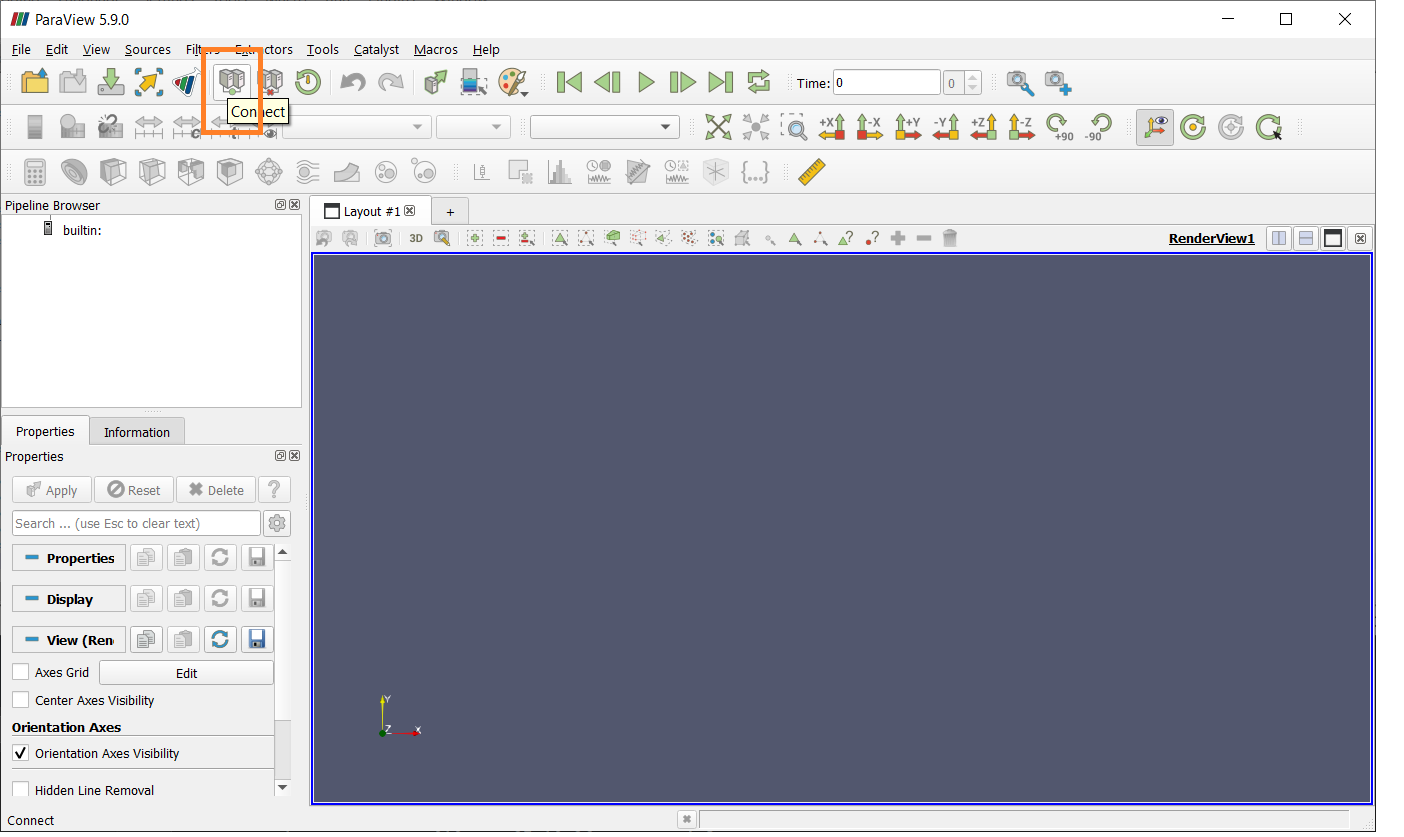Viewport: 1404px width, 837px height.
Task: Jump to the first animation frame
Action: coord(569,82)
